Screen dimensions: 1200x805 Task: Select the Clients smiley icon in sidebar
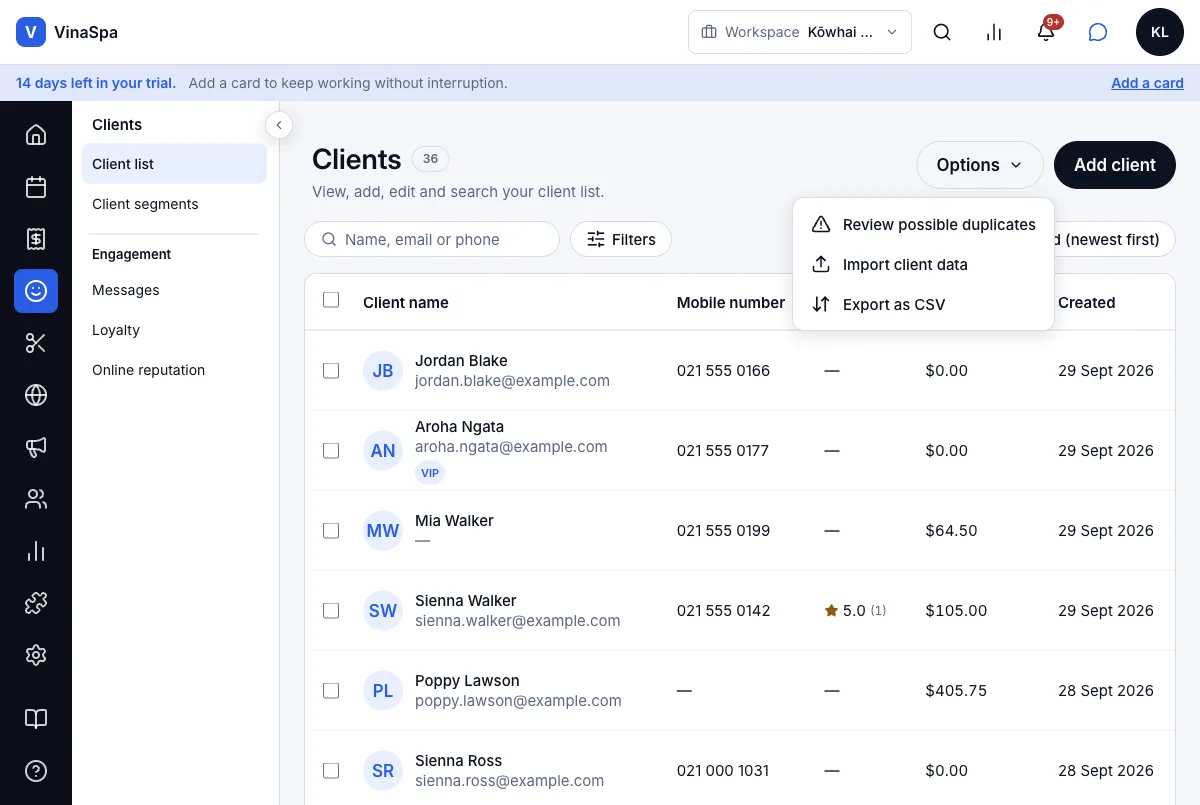point(36,291)
